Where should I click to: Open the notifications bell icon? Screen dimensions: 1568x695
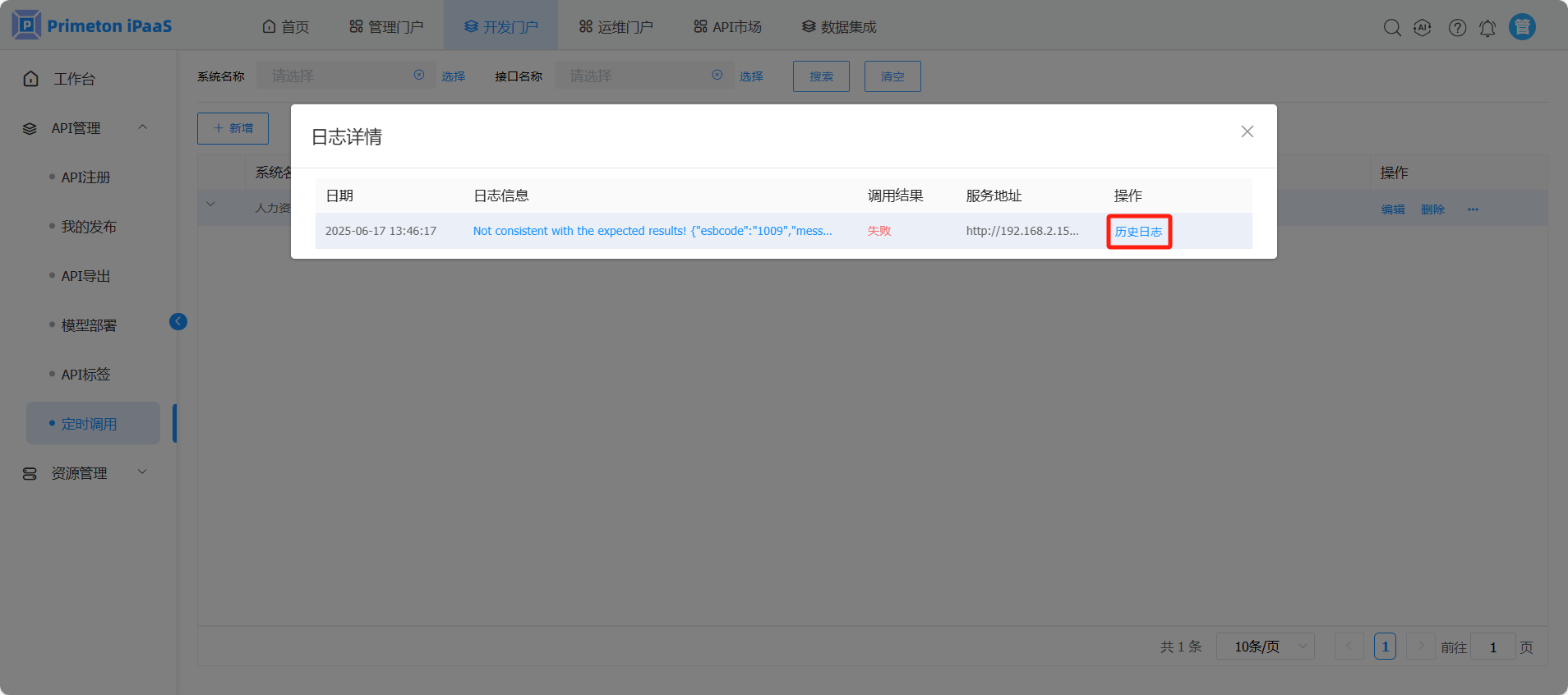click(x=1487, y=28)
